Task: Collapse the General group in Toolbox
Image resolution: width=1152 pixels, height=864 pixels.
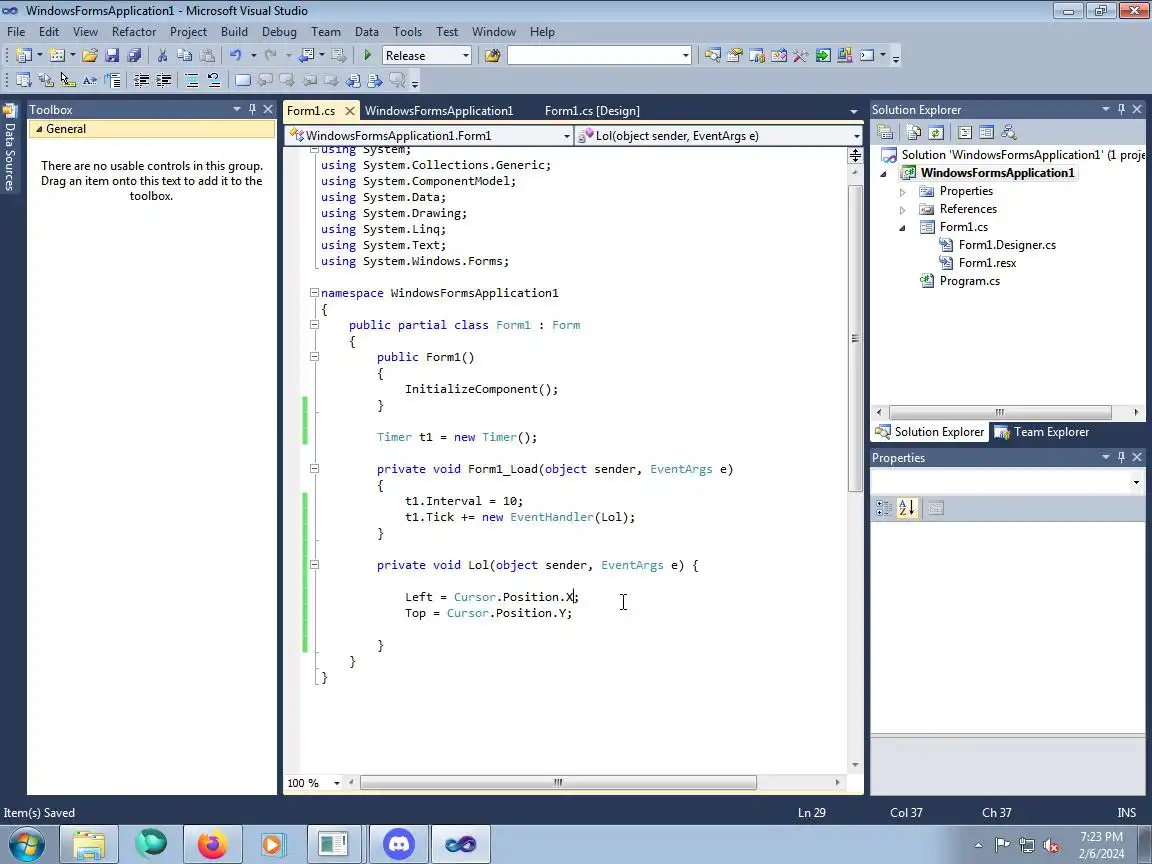Action: 39,129
